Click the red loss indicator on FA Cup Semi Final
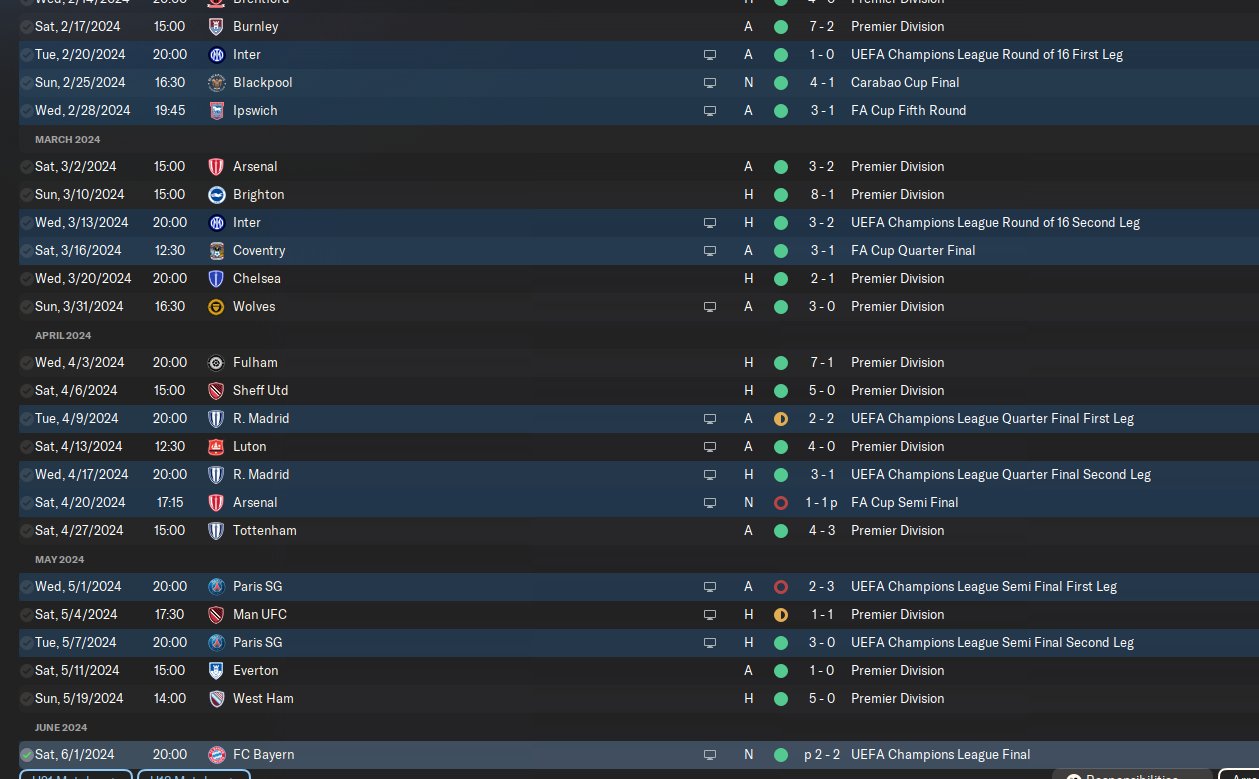The height and width of the screenshot is (779, 1259). tap(781, 502)
